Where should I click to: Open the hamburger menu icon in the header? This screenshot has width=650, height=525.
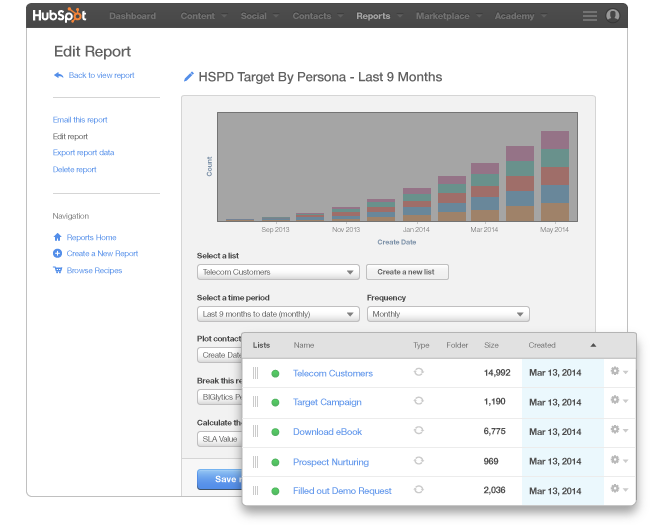tap(590, 16)
